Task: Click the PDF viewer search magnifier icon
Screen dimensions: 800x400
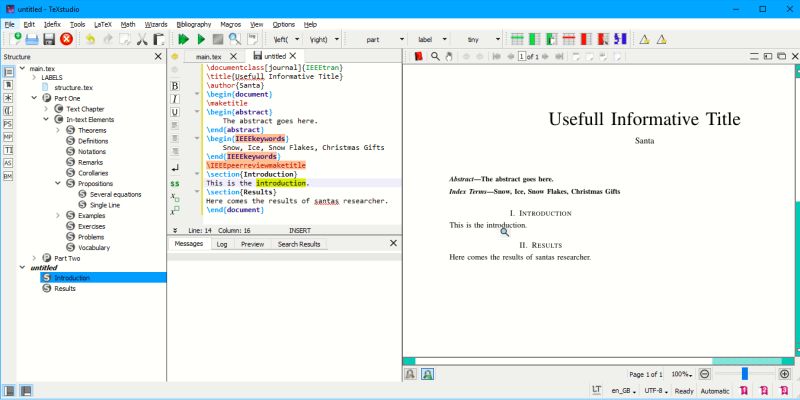Action: pos(435,57)
